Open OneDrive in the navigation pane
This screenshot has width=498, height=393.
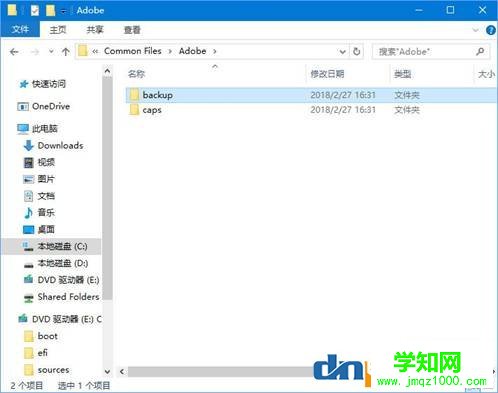[51, 106]
